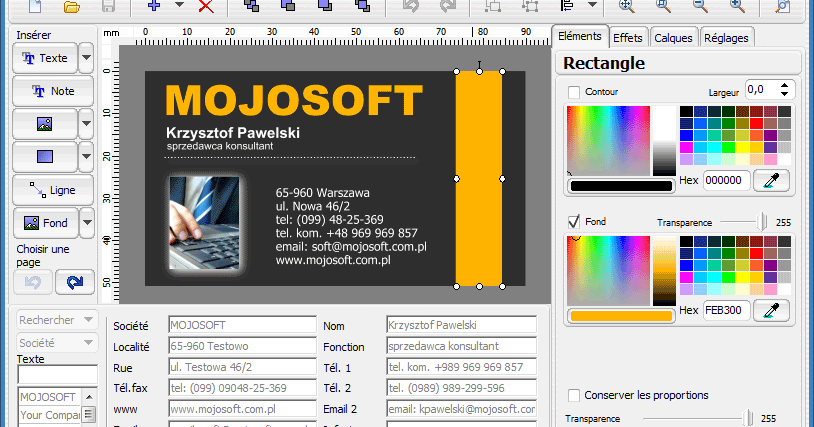Insert a Note element
Viewport: 814px width, 427px height.
tap(53, 91)
